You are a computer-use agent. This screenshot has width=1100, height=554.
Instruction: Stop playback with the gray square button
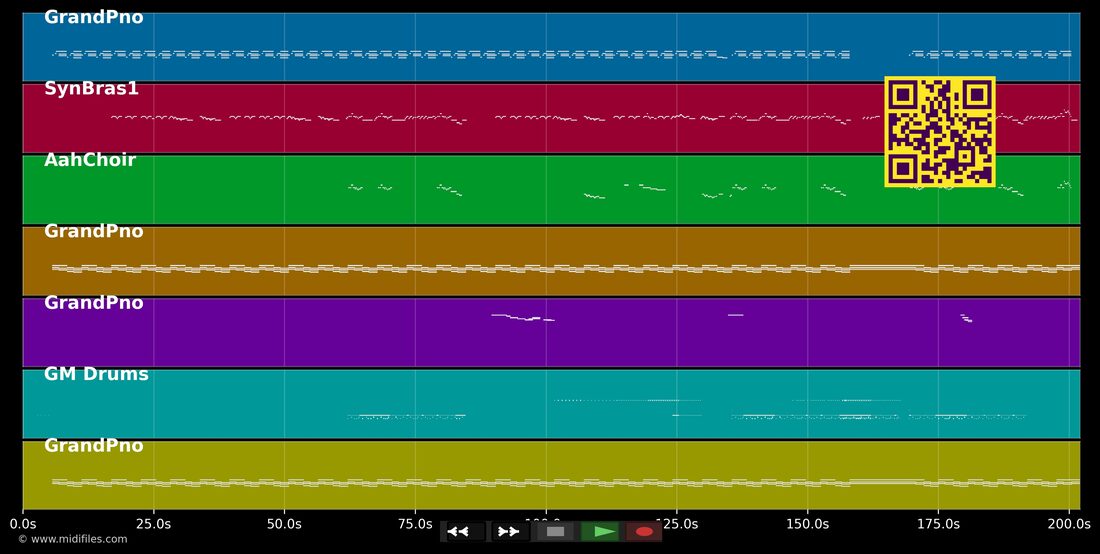coord(556,532)
